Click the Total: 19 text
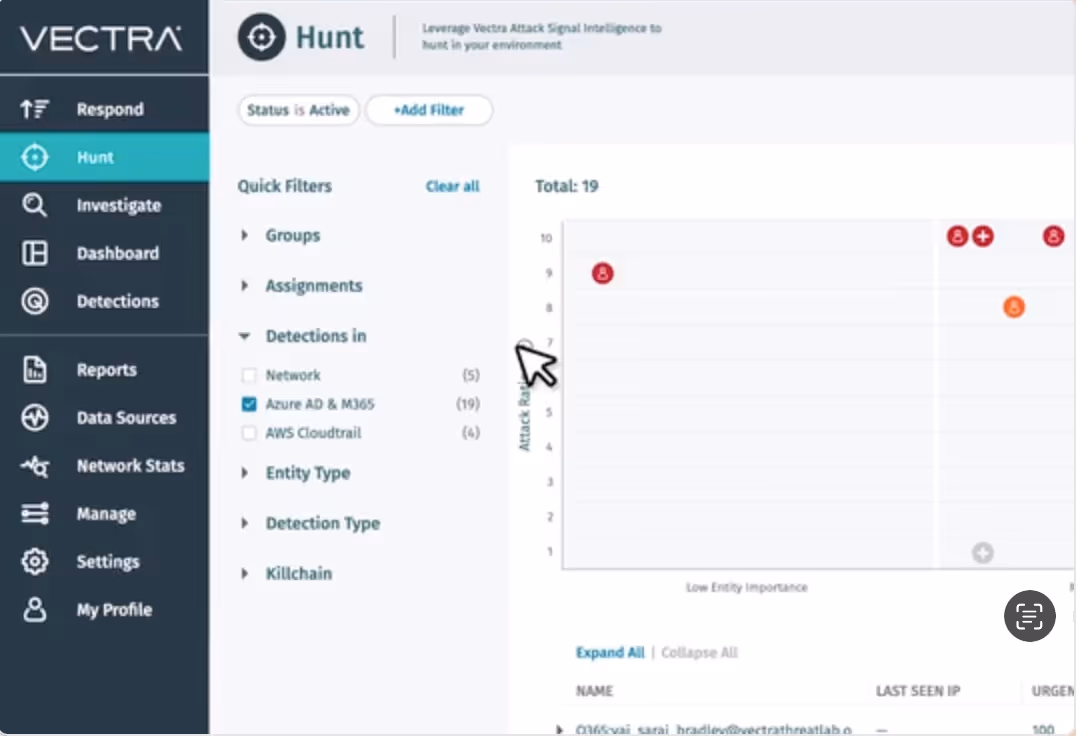Image resolution: width=1076 pixels, height=736 pixels. pos(566,187)
